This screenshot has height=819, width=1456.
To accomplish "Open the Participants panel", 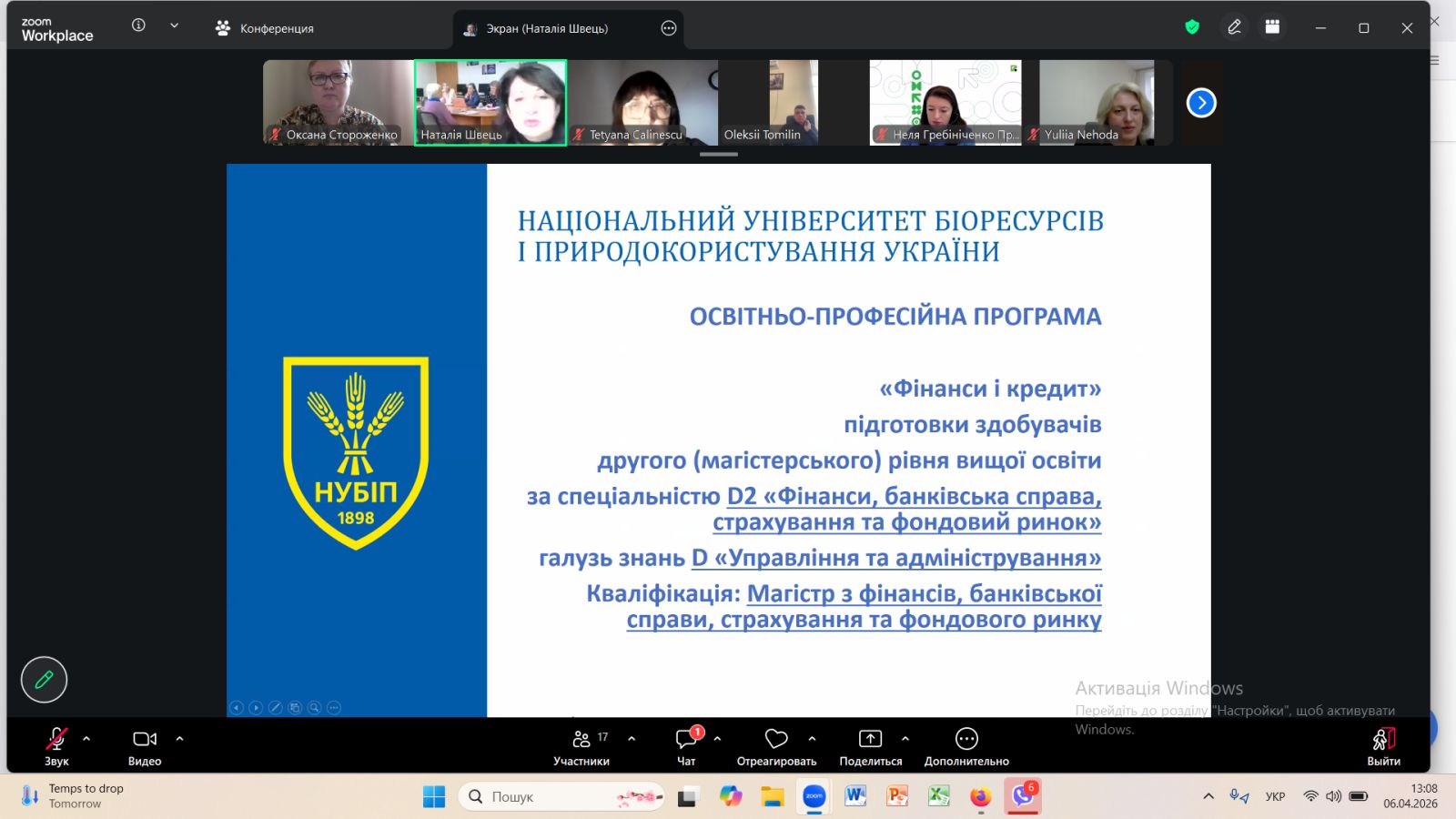I will [581, 746].
